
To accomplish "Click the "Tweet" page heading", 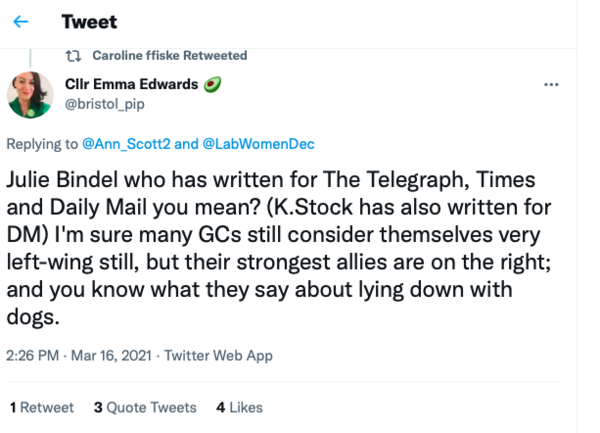I will [x=89, y=22].
